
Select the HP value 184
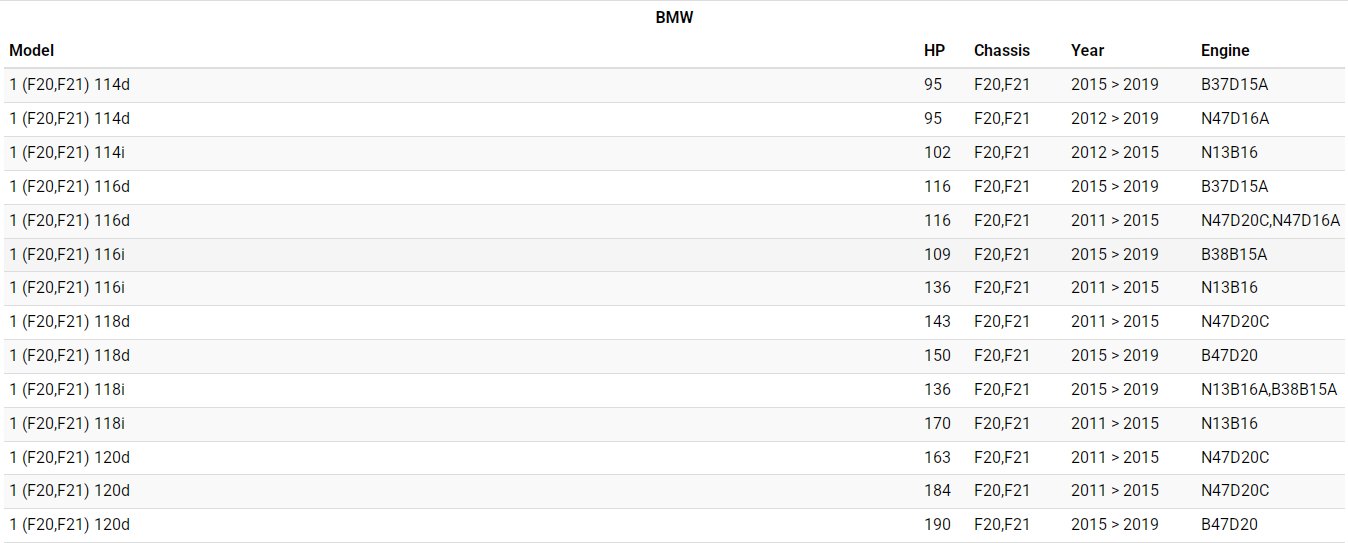937,490
